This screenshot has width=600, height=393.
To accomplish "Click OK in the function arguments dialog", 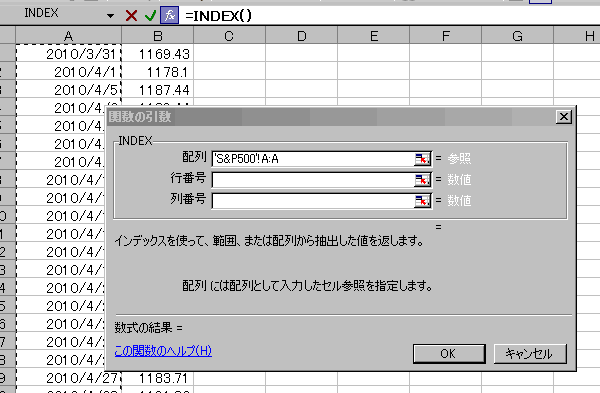I will click(449, 354).
